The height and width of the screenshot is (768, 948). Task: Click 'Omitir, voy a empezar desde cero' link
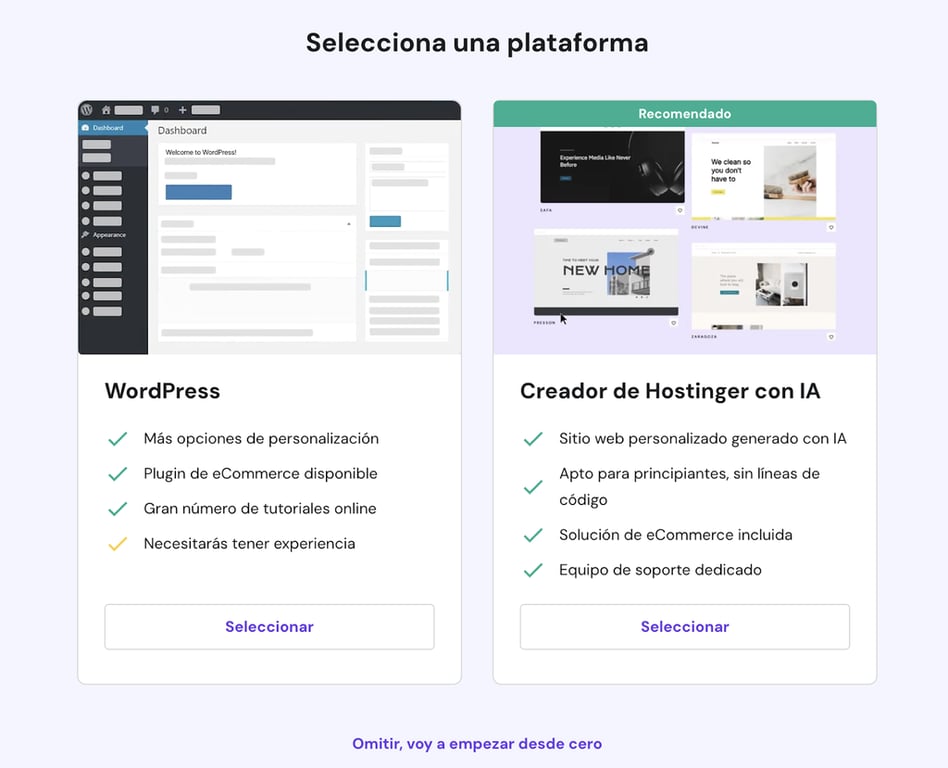[477, 743]
